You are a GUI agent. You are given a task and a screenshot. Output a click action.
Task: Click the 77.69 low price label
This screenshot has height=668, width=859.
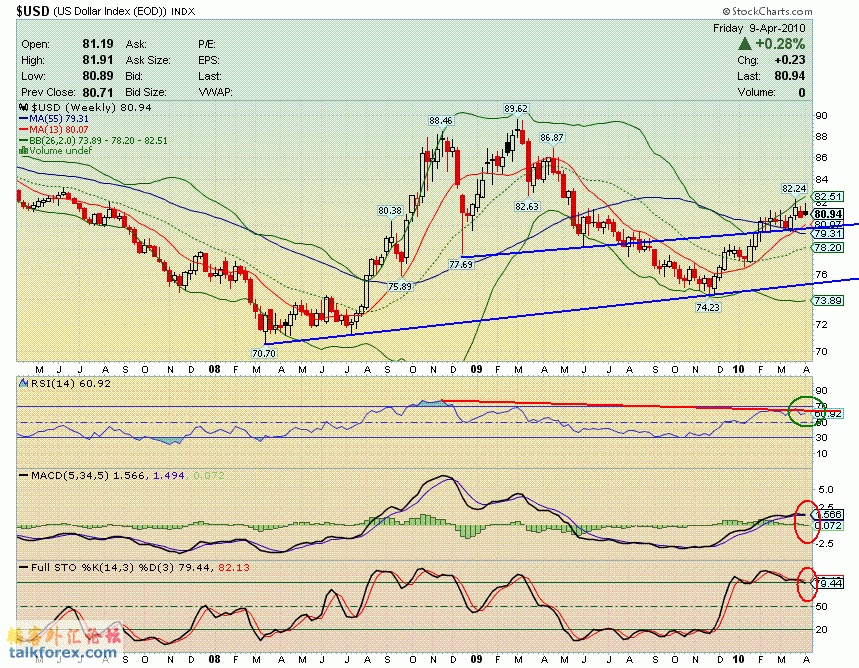461,264
